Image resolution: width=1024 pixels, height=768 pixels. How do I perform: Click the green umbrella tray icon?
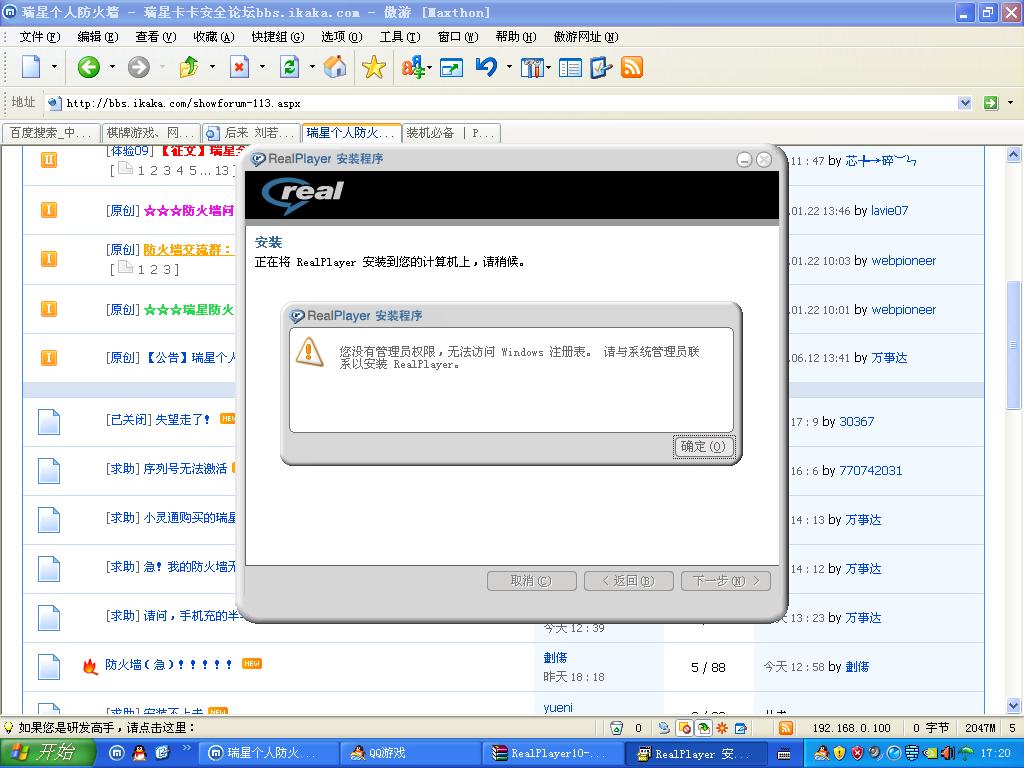(x=965, y=753)
